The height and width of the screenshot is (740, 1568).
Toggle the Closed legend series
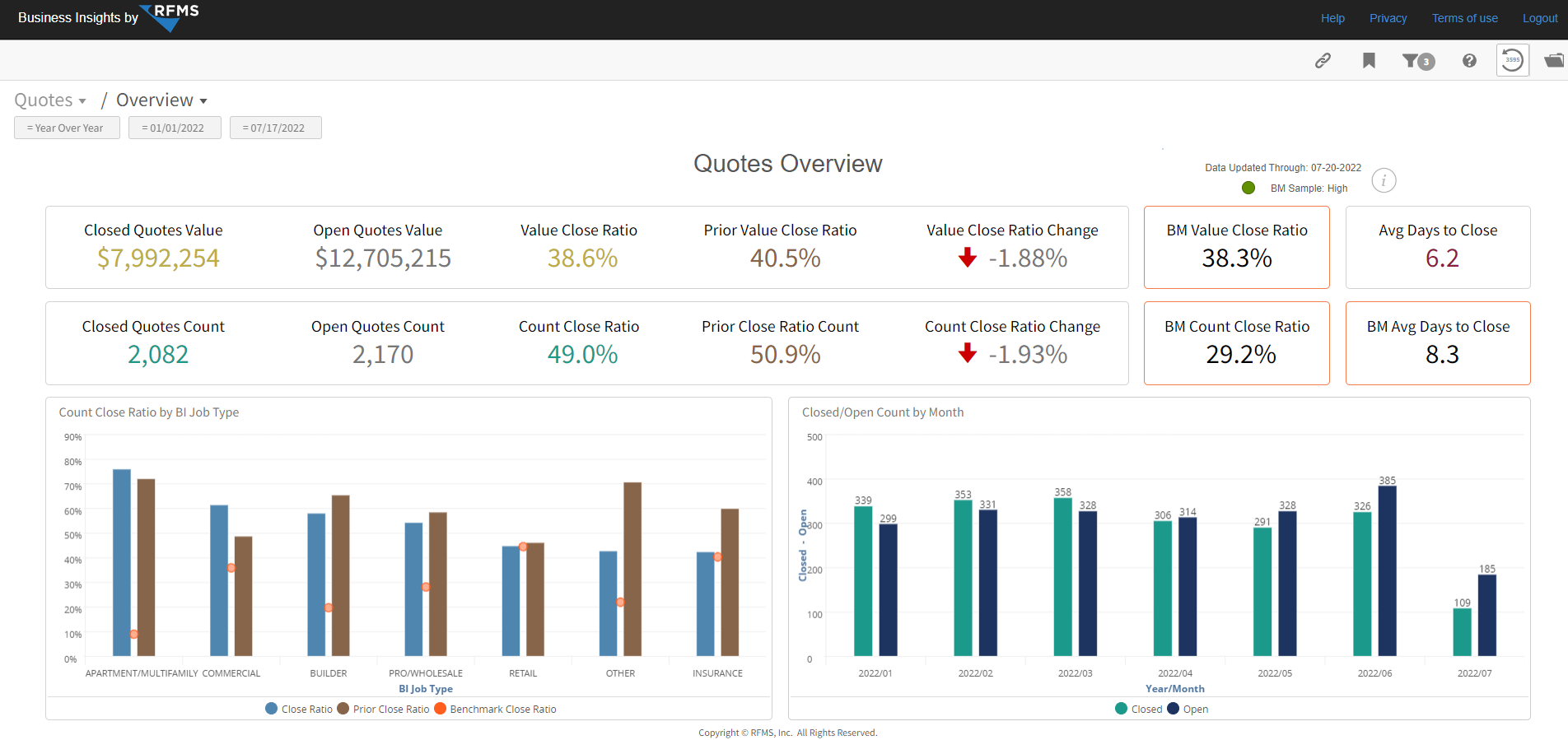coord(1139,709)
